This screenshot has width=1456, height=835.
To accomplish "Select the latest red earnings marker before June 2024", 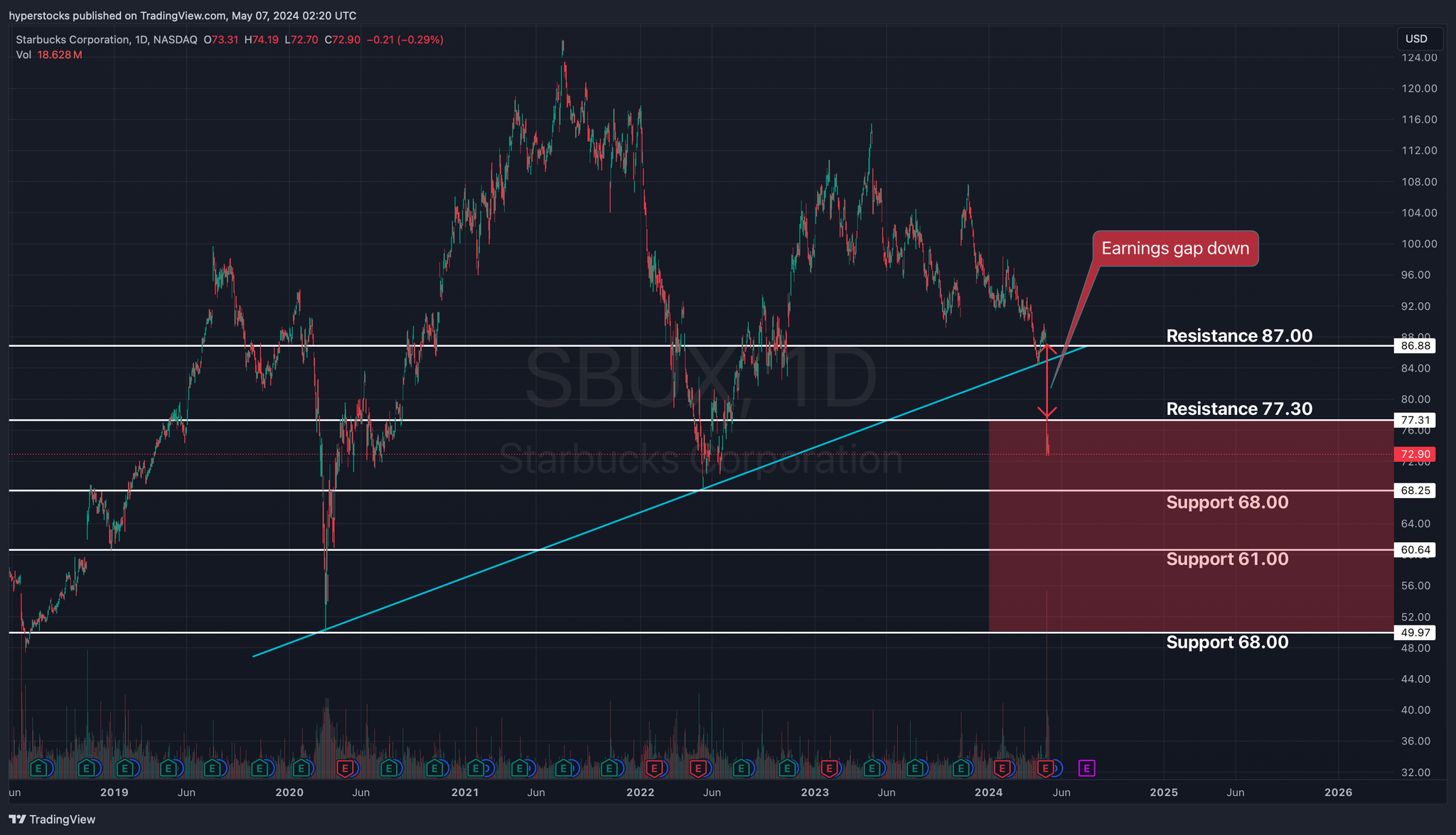I will click(x=1045, y=768).
